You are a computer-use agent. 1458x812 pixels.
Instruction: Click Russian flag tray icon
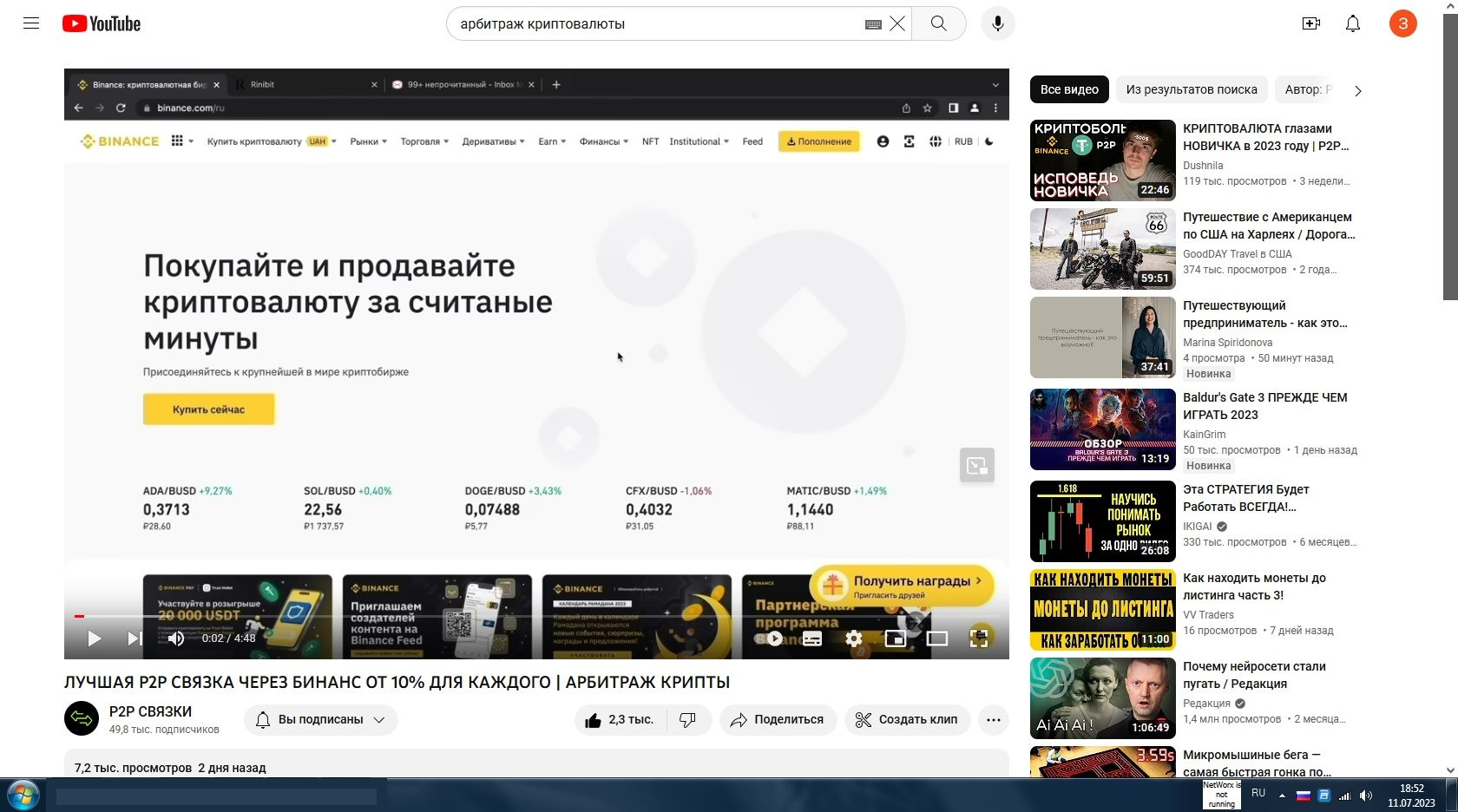click(x=1303, y=796)
